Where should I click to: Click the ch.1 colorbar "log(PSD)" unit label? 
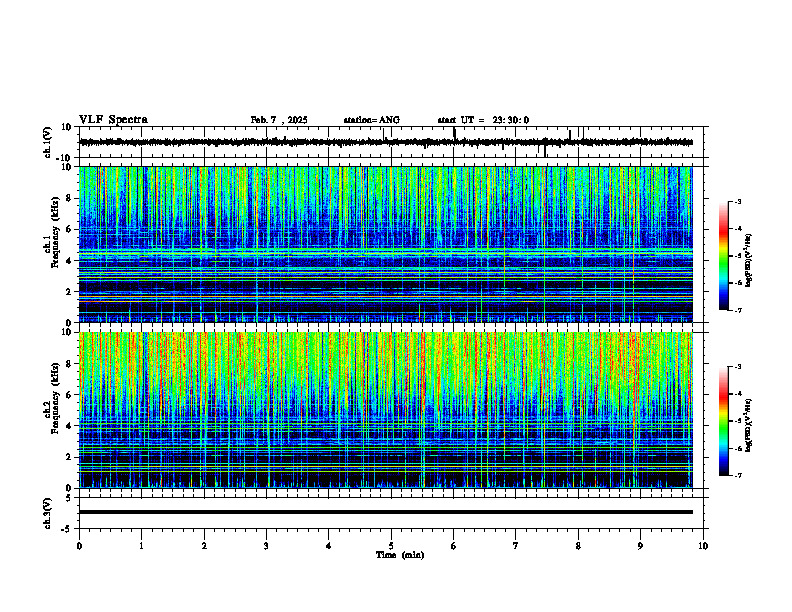[749, 260]
